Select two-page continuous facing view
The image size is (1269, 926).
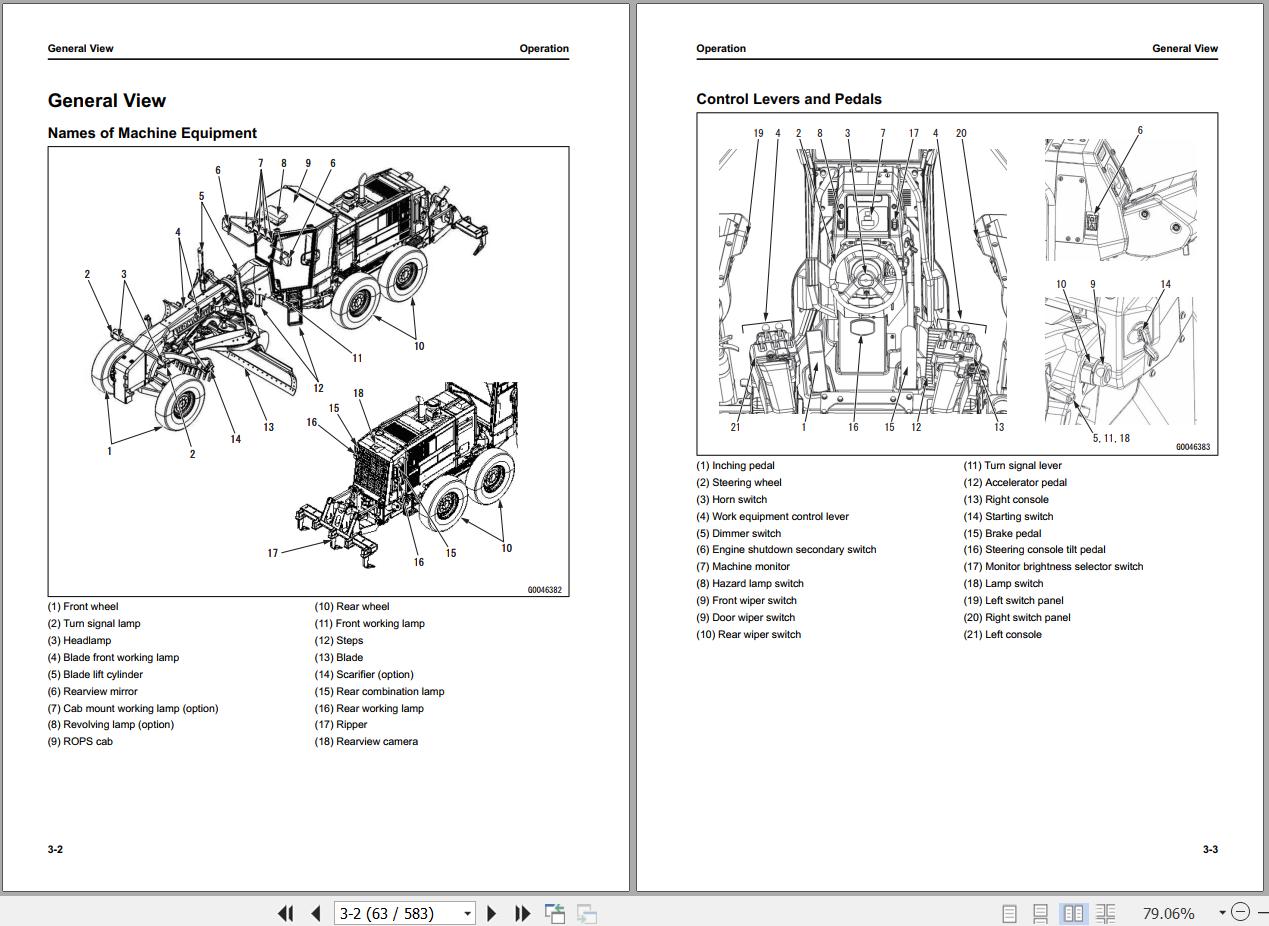coord(1105,913)
